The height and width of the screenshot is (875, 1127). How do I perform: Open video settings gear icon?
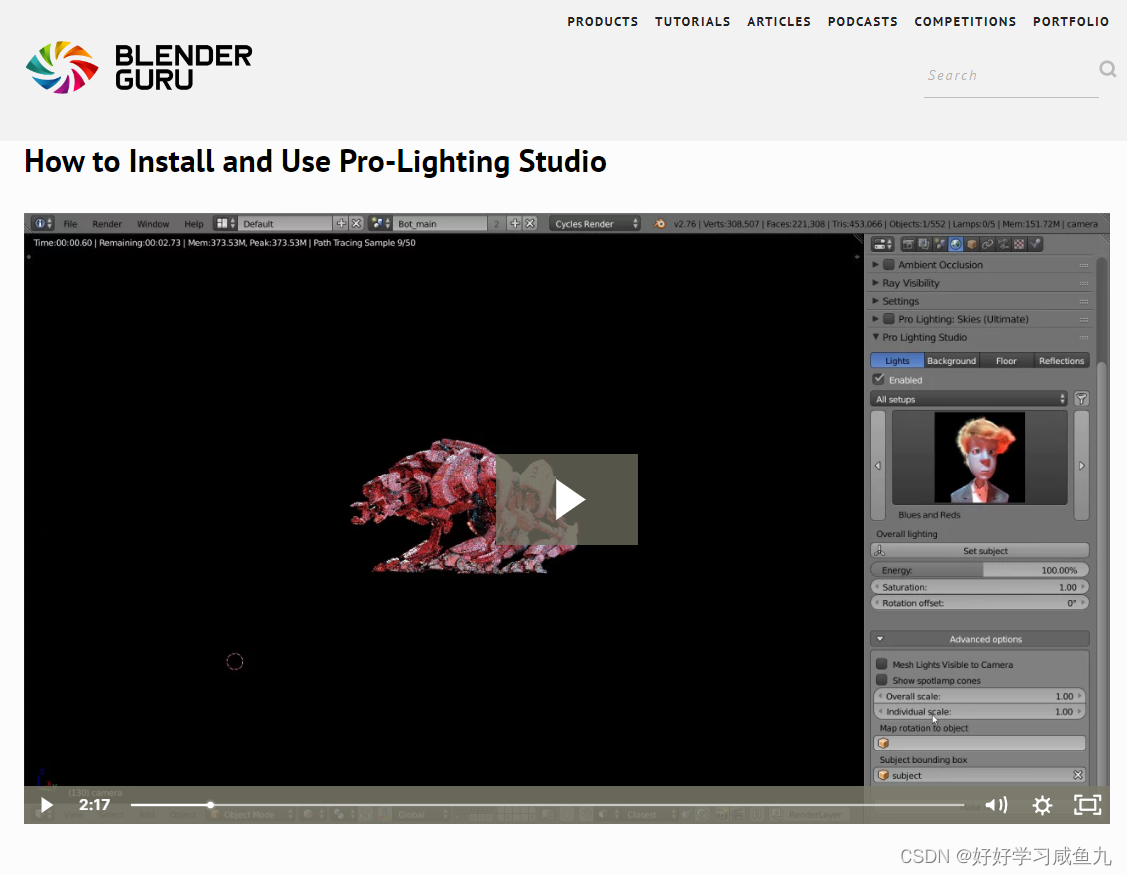coord(1042,805)
